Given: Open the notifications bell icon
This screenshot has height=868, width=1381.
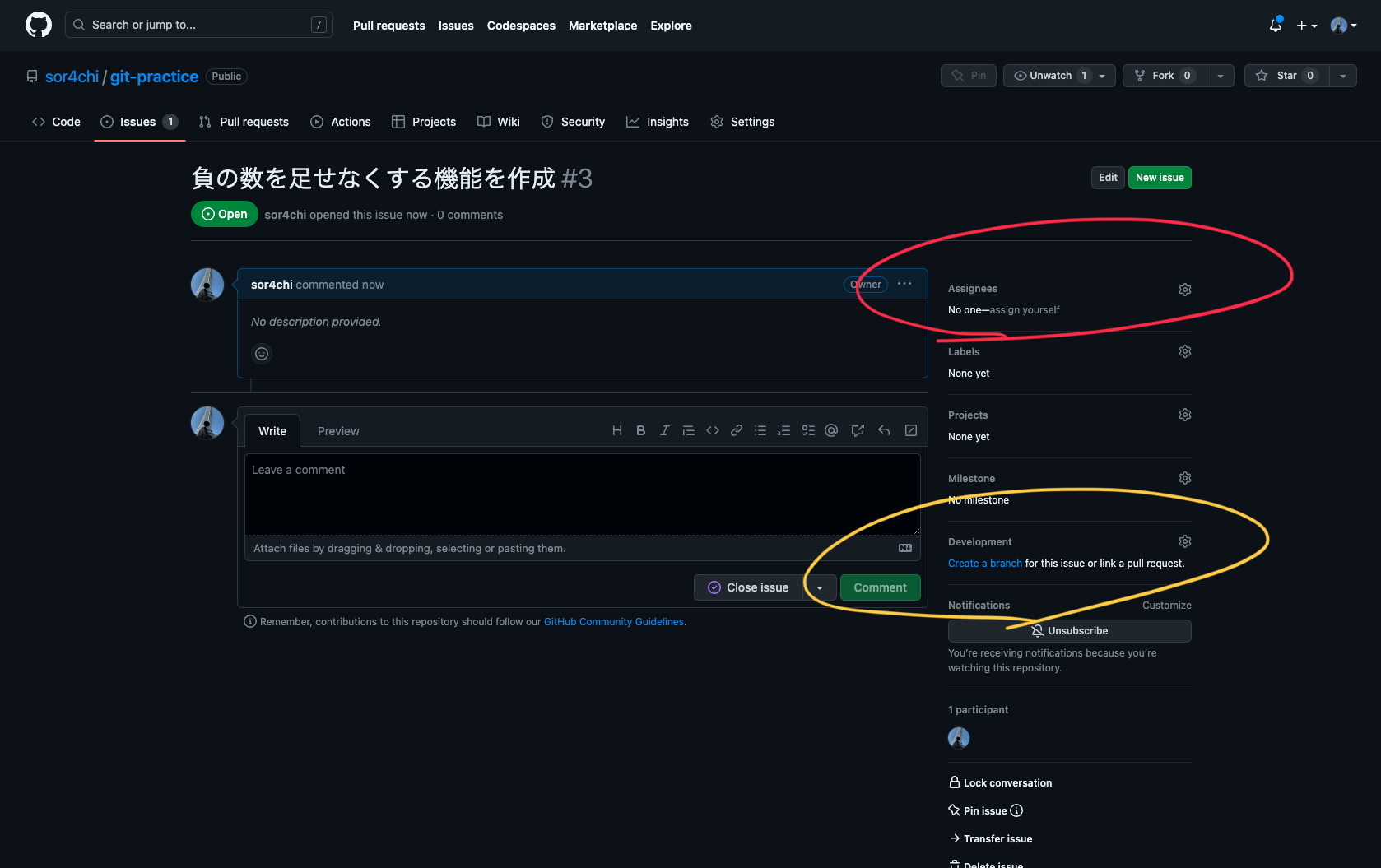Looking at the screenshot, I should (1275, 26).
